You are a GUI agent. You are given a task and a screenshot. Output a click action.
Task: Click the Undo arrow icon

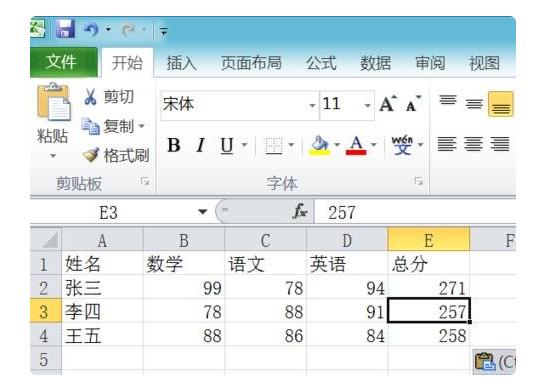coord(91,30)
